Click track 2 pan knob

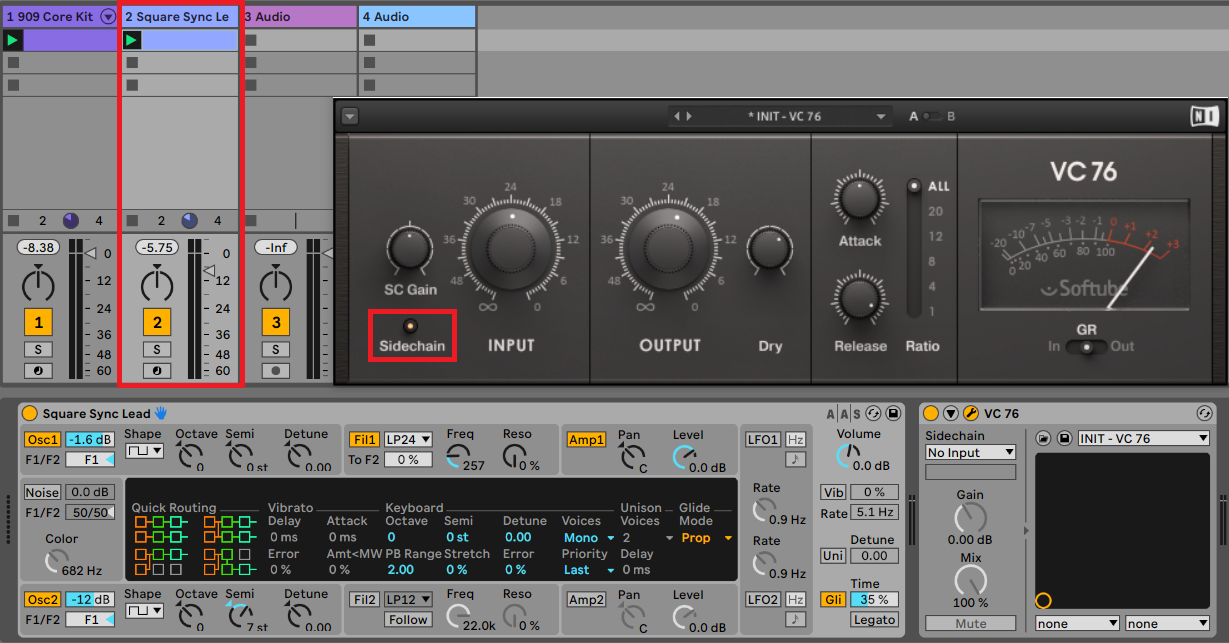click(x=157, y=286)
